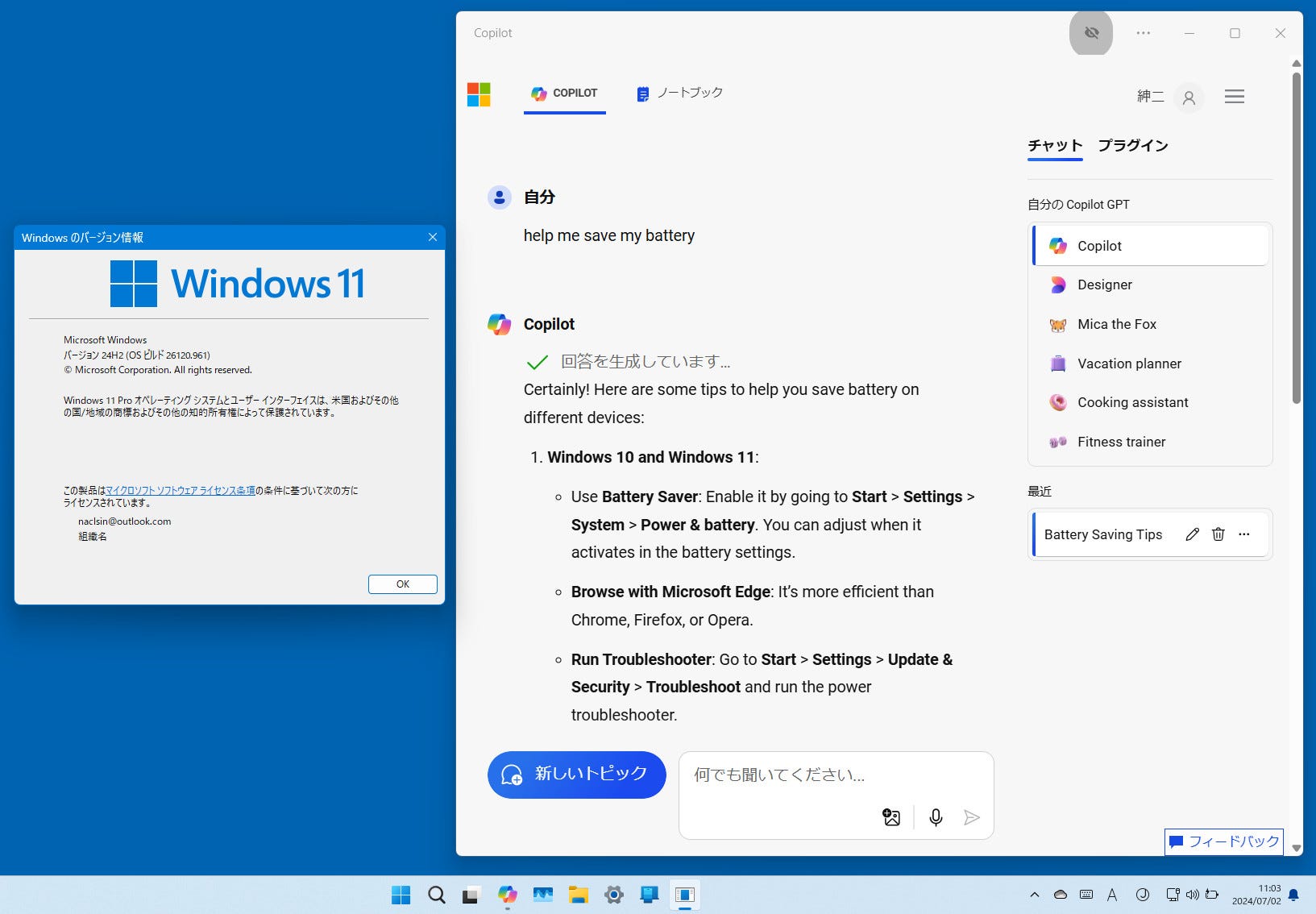Screen dimensions: 1316x914
Task: Click the chat input field 何でも聞いてください
Action: [836, 775]
